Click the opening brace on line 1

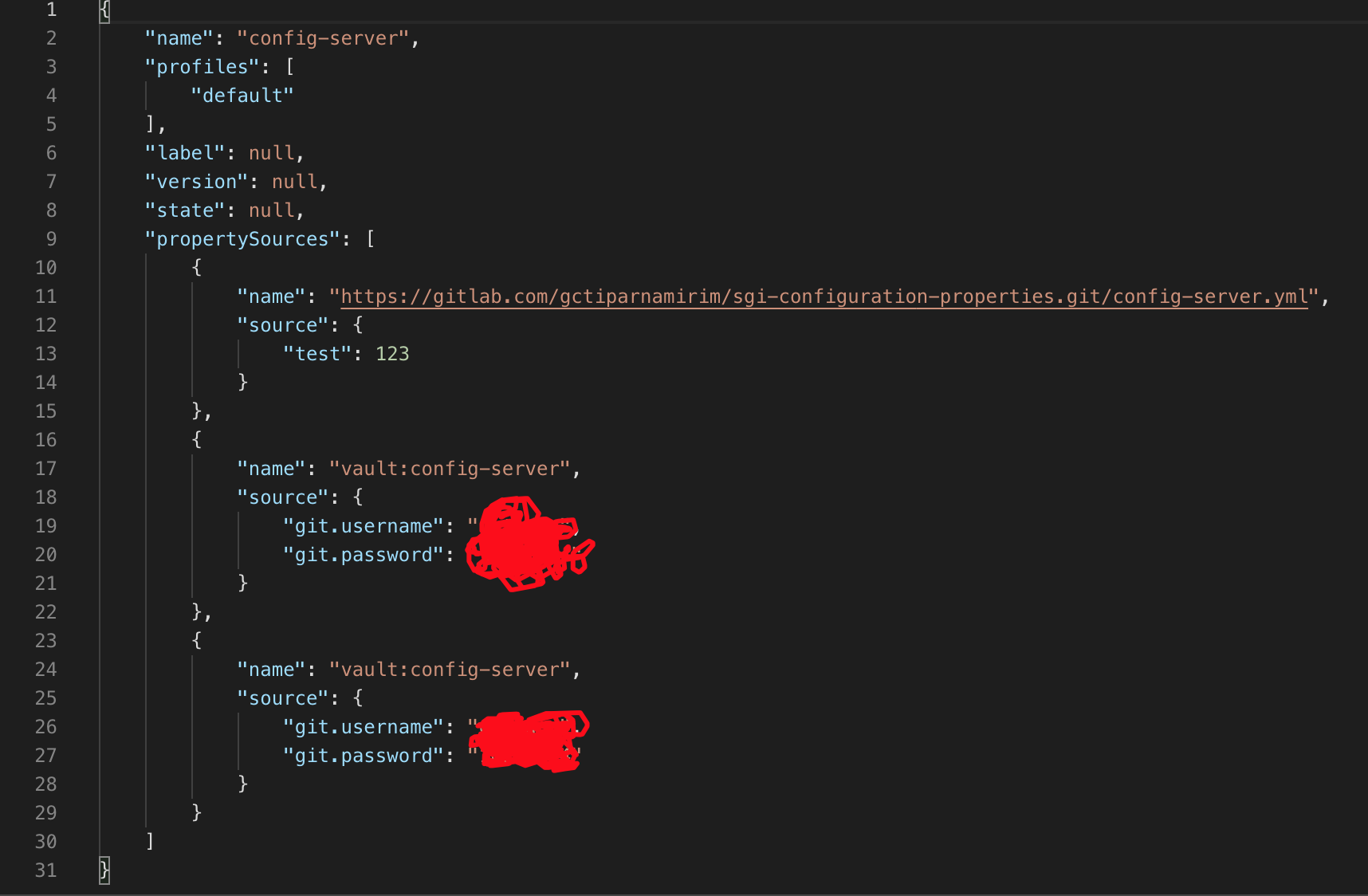coord(103,10)
